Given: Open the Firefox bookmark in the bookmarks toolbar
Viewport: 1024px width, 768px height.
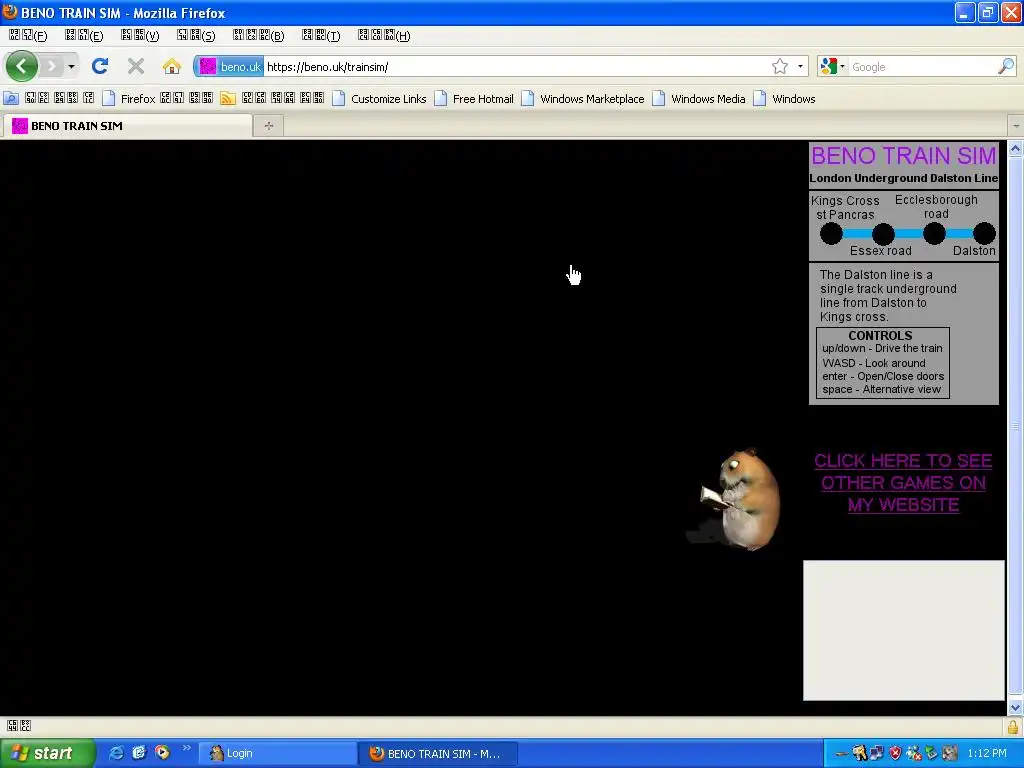Looking at the screenshot, I should [157, 99].
